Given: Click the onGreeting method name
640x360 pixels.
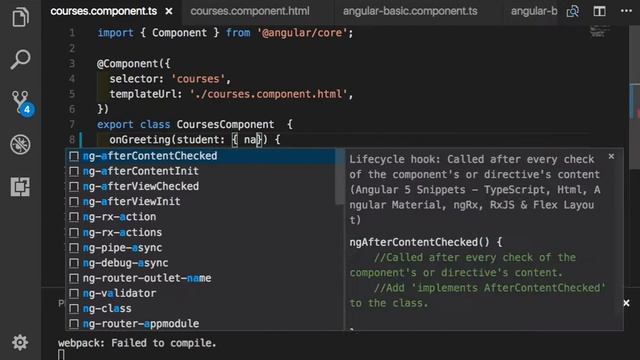Looking at the screenshot, I should (140, 140).
